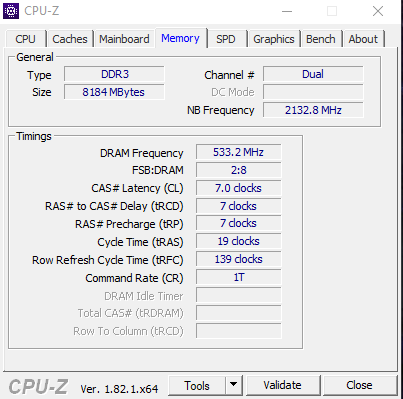Switch to the CPU tab

click(25, 39)
